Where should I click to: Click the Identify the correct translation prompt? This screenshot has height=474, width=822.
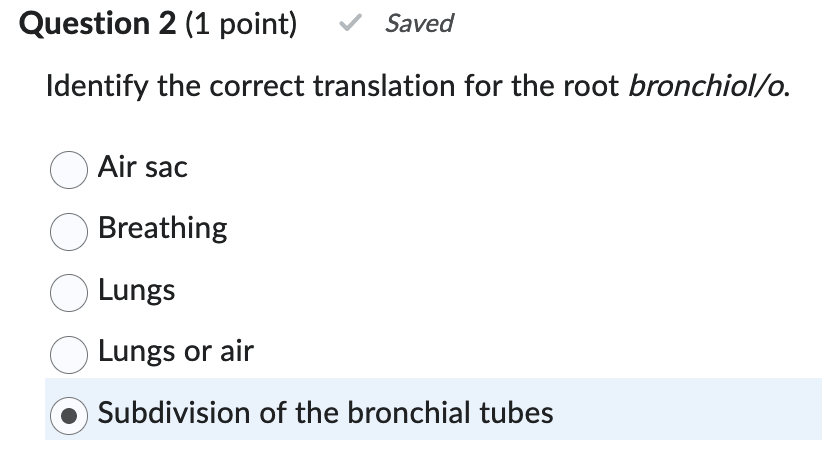pos(300,87)
